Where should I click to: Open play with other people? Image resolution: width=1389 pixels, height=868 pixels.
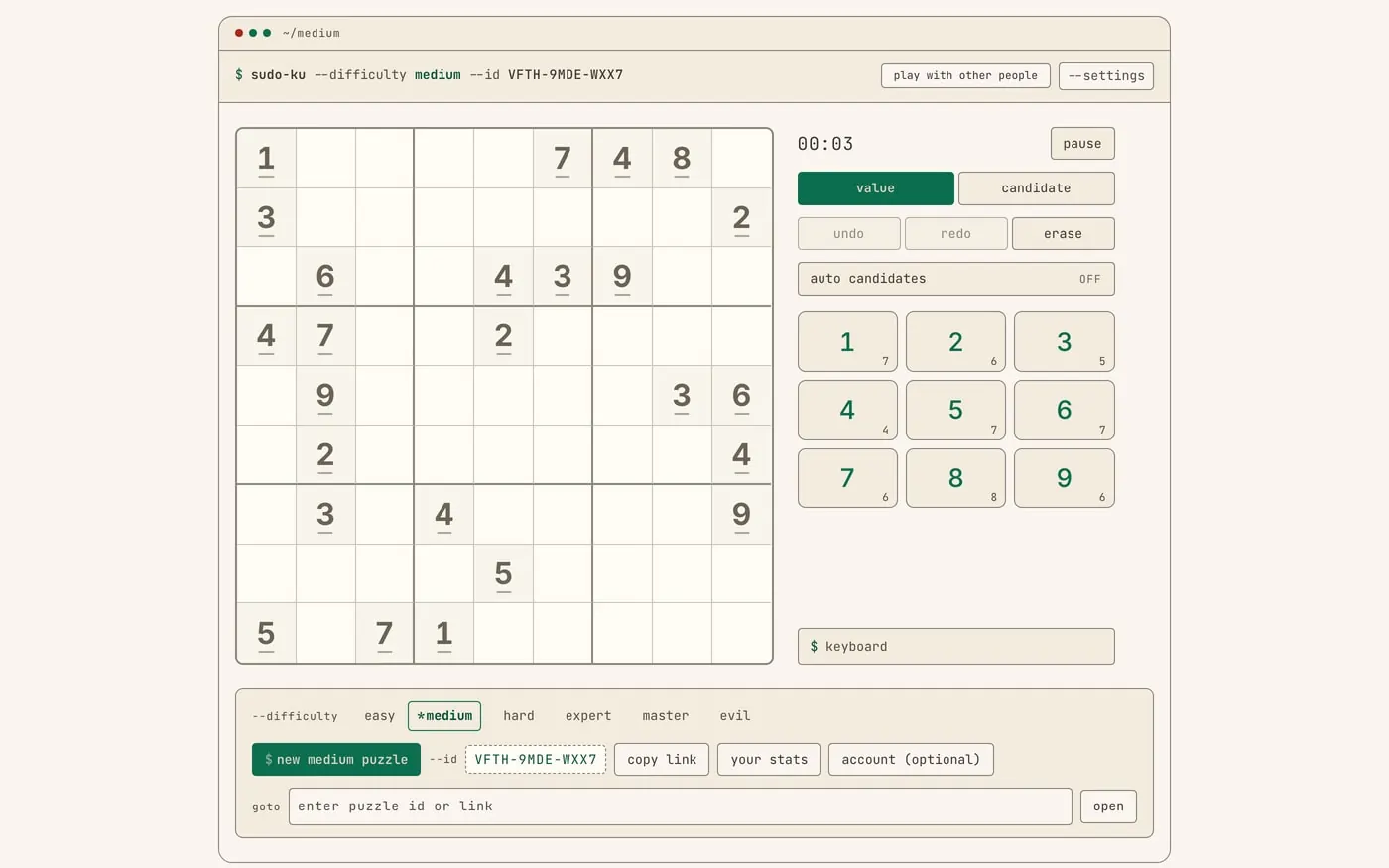click(965, 76)
